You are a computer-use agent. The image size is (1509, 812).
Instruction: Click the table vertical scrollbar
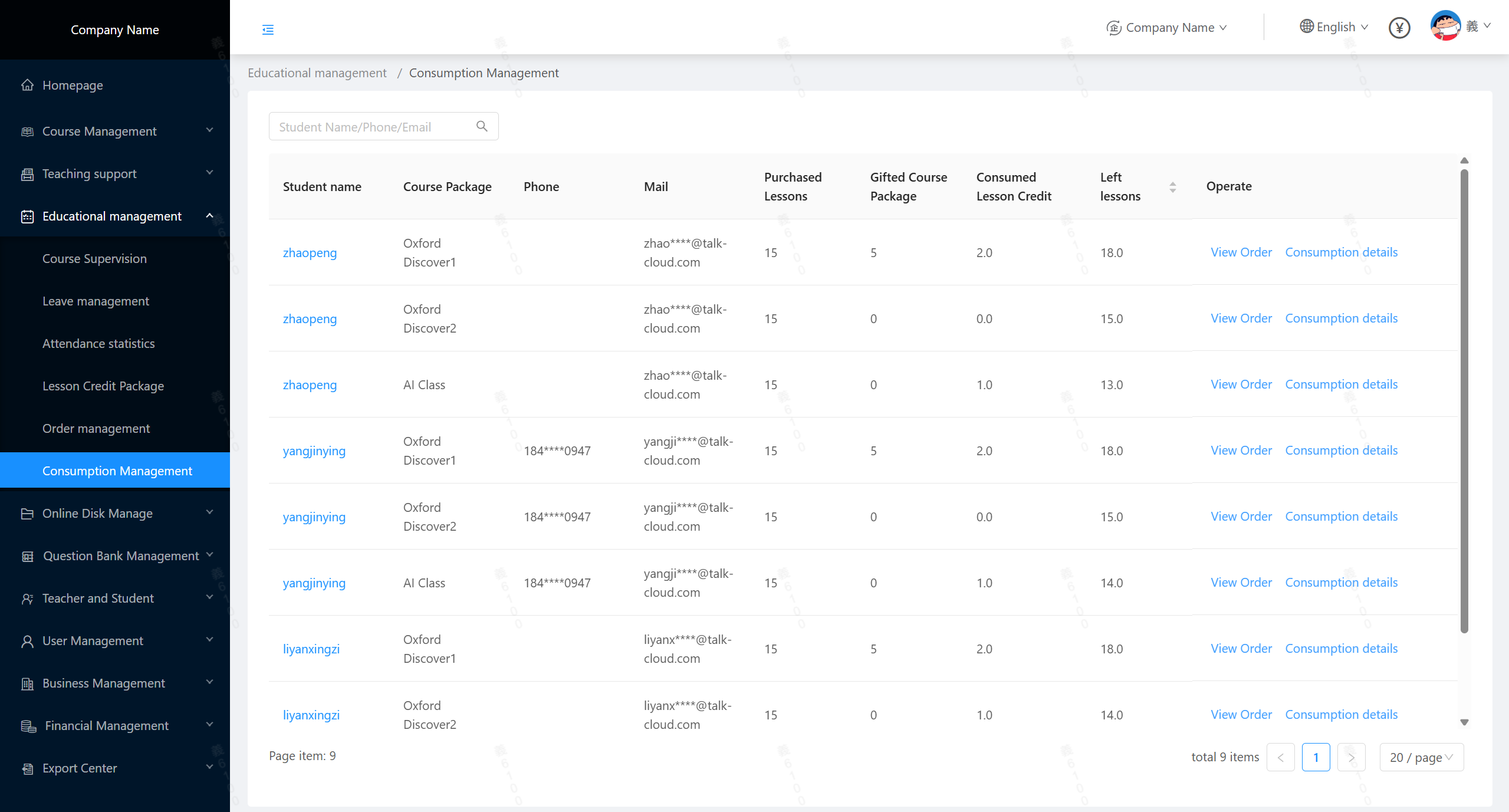(1464, 401)
